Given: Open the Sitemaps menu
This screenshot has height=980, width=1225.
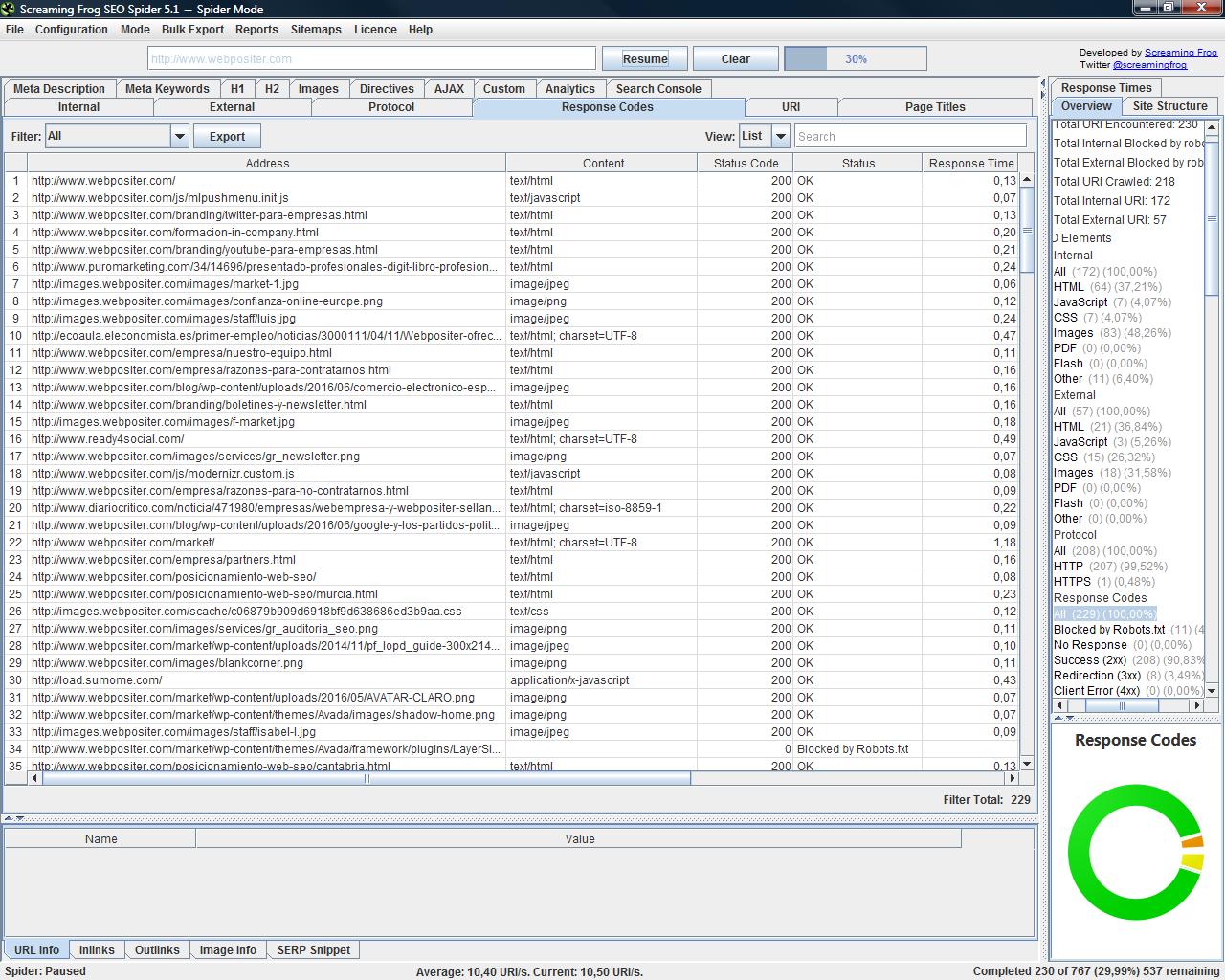Looking at the screenshot, I should [x=316, y=30].
